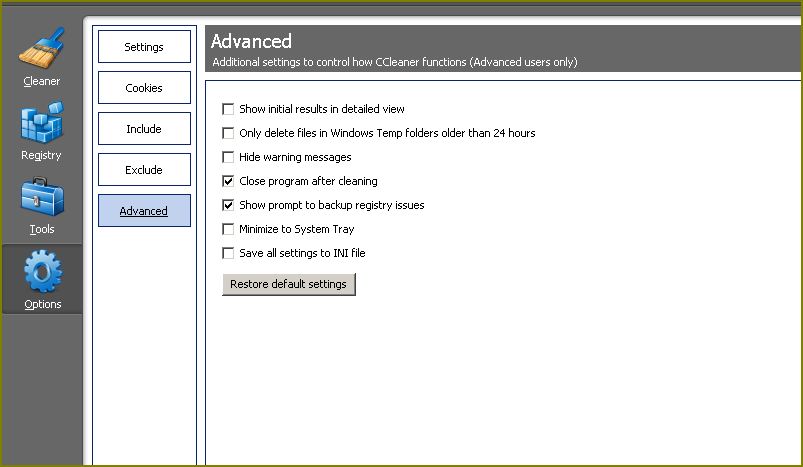Open the Exclude options tab
This screenshot has height=467, width=803.
(144, 169)
